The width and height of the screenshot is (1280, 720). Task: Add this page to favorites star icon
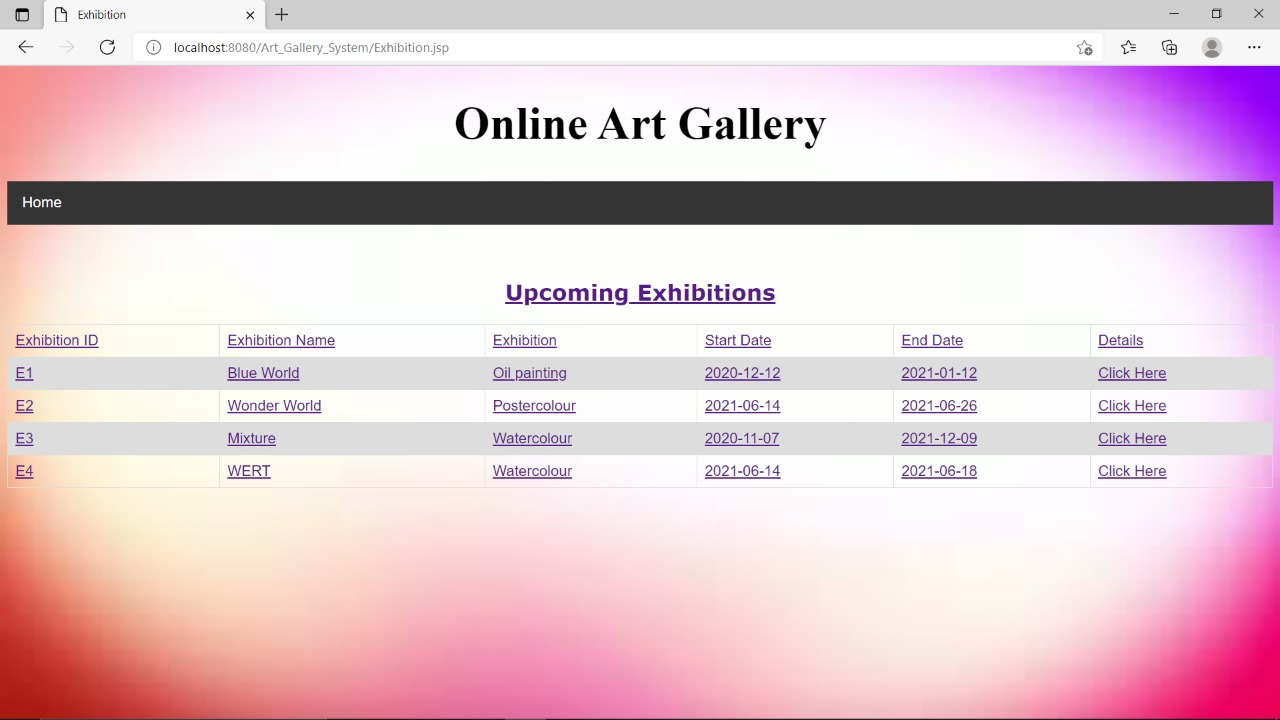(x=1084, y=47)
